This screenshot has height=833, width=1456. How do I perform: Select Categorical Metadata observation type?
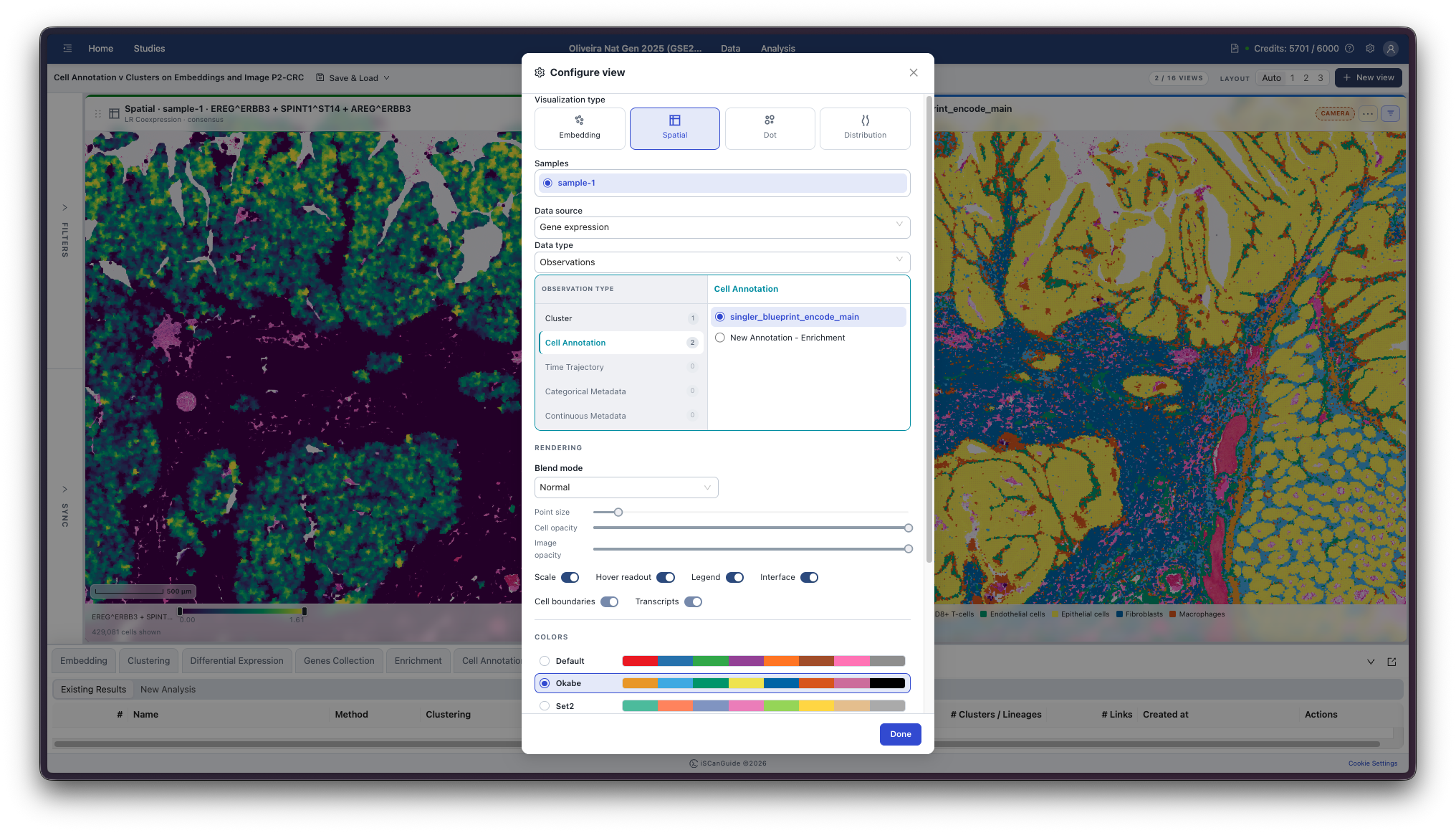click(621, 391)
